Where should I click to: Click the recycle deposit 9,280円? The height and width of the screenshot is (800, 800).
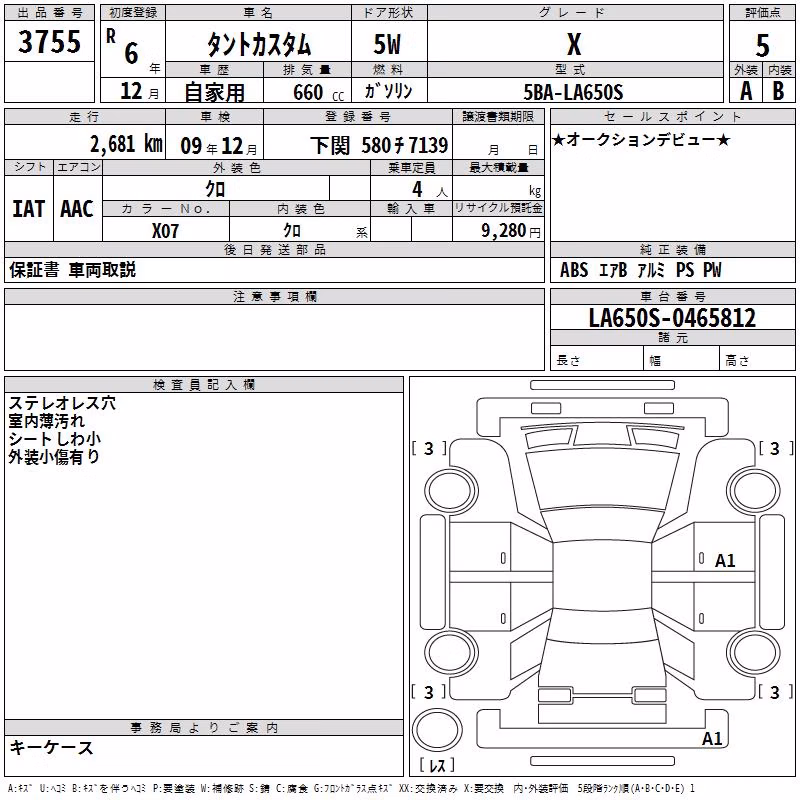tap(511, 231)
